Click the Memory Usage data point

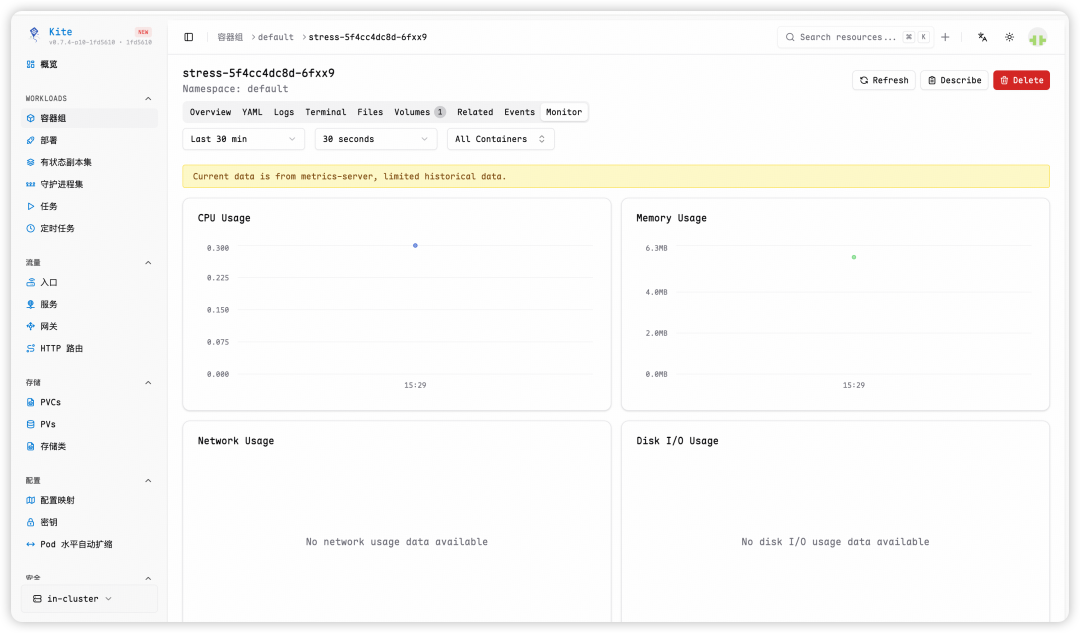[854, 257]
